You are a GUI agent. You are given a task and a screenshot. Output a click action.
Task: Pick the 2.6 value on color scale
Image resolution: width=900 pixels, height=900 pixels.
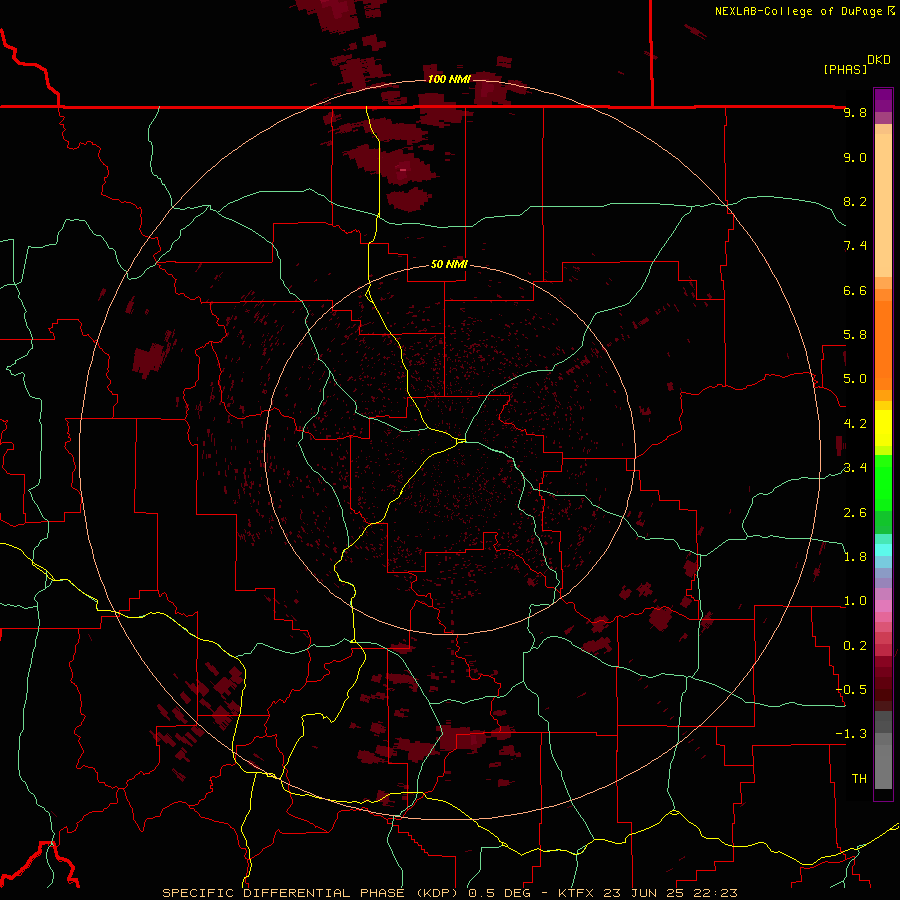click(855, 513)
